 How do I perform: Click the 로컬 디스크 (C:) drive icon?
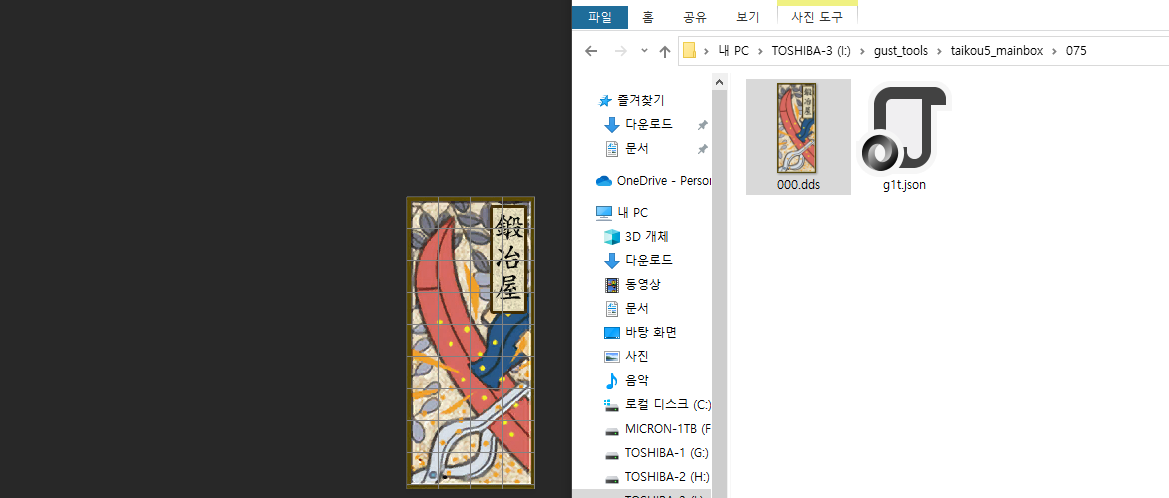click(x=611, y=405)
